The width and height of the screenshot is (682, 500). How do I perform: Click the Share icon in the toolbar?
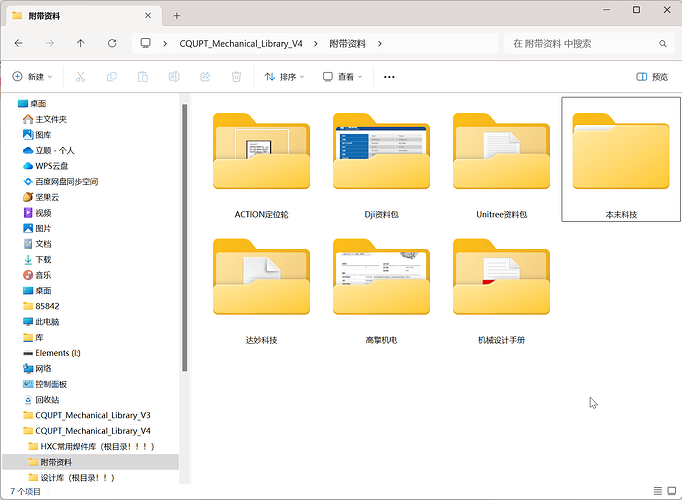(205, 77)
